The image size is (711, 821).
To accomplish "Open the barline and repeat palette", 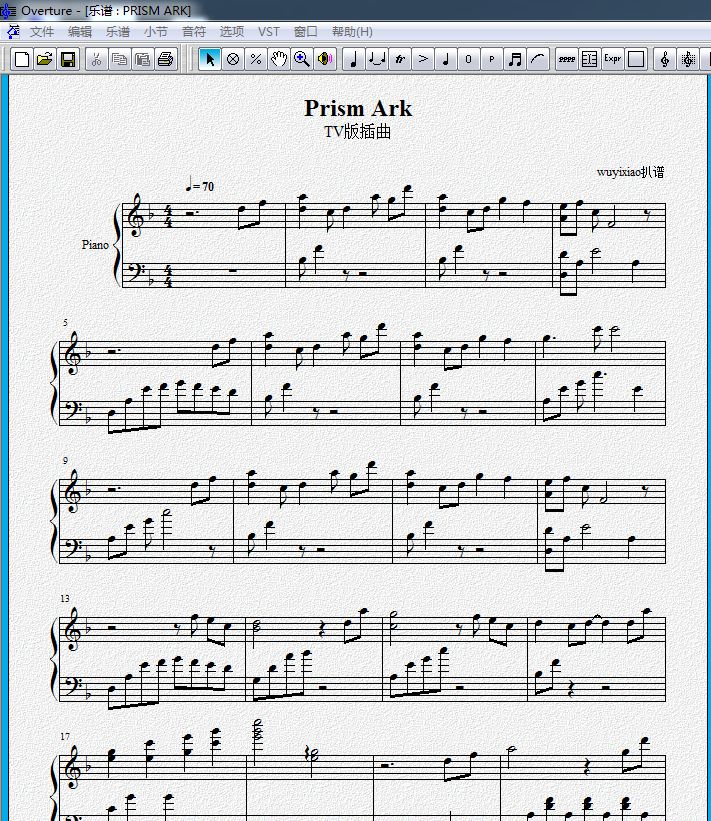I will (x=590, y=59).
